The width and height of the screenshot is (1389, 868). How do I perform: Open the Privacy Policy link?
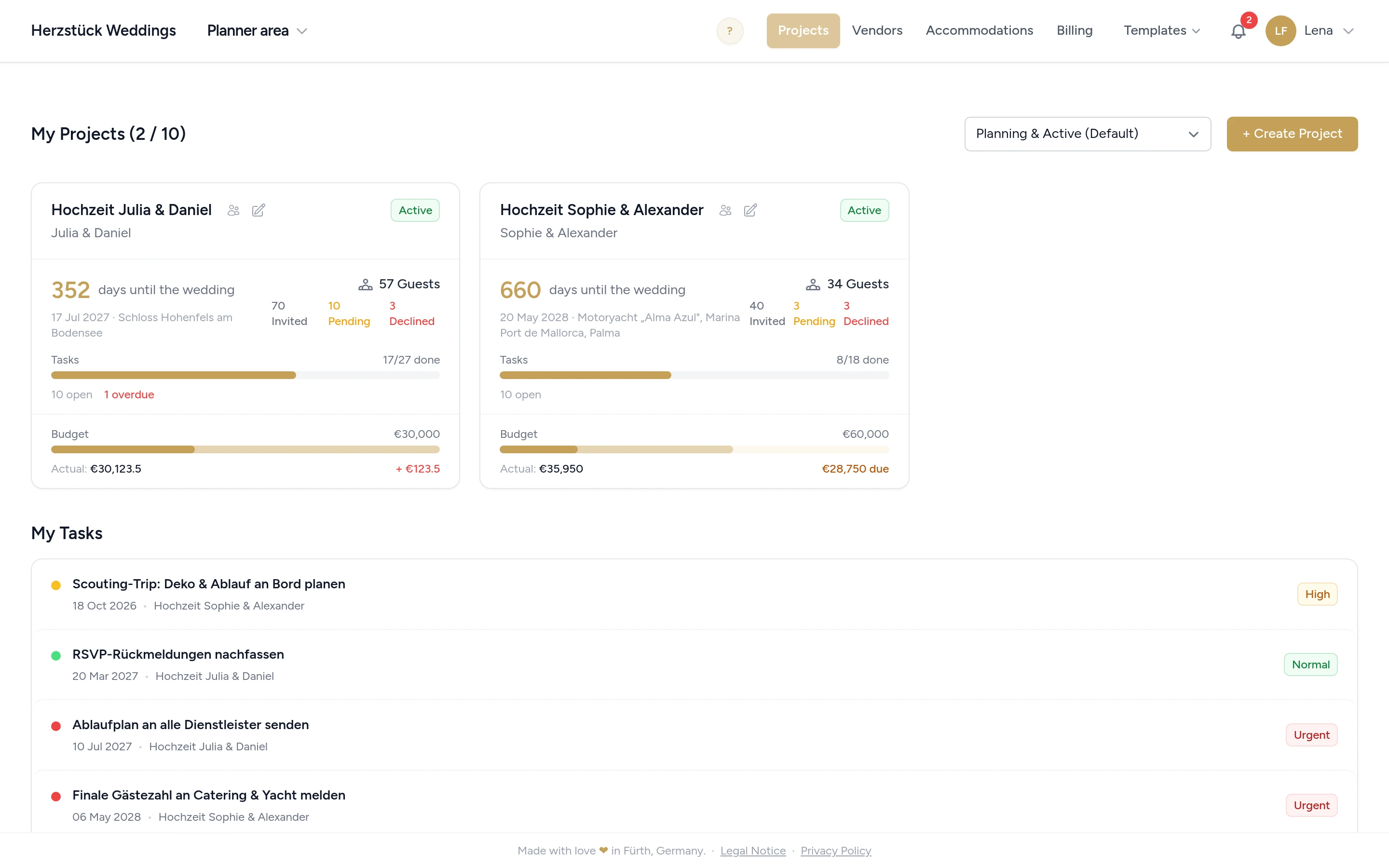click(835, 851)
